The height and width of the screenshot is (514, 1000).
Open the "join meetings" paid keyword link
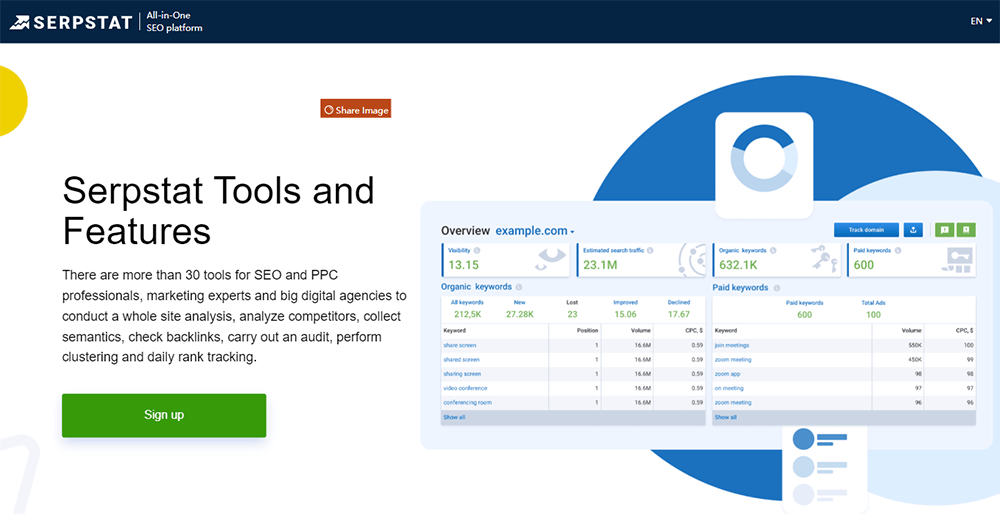(x=732, y=345)
